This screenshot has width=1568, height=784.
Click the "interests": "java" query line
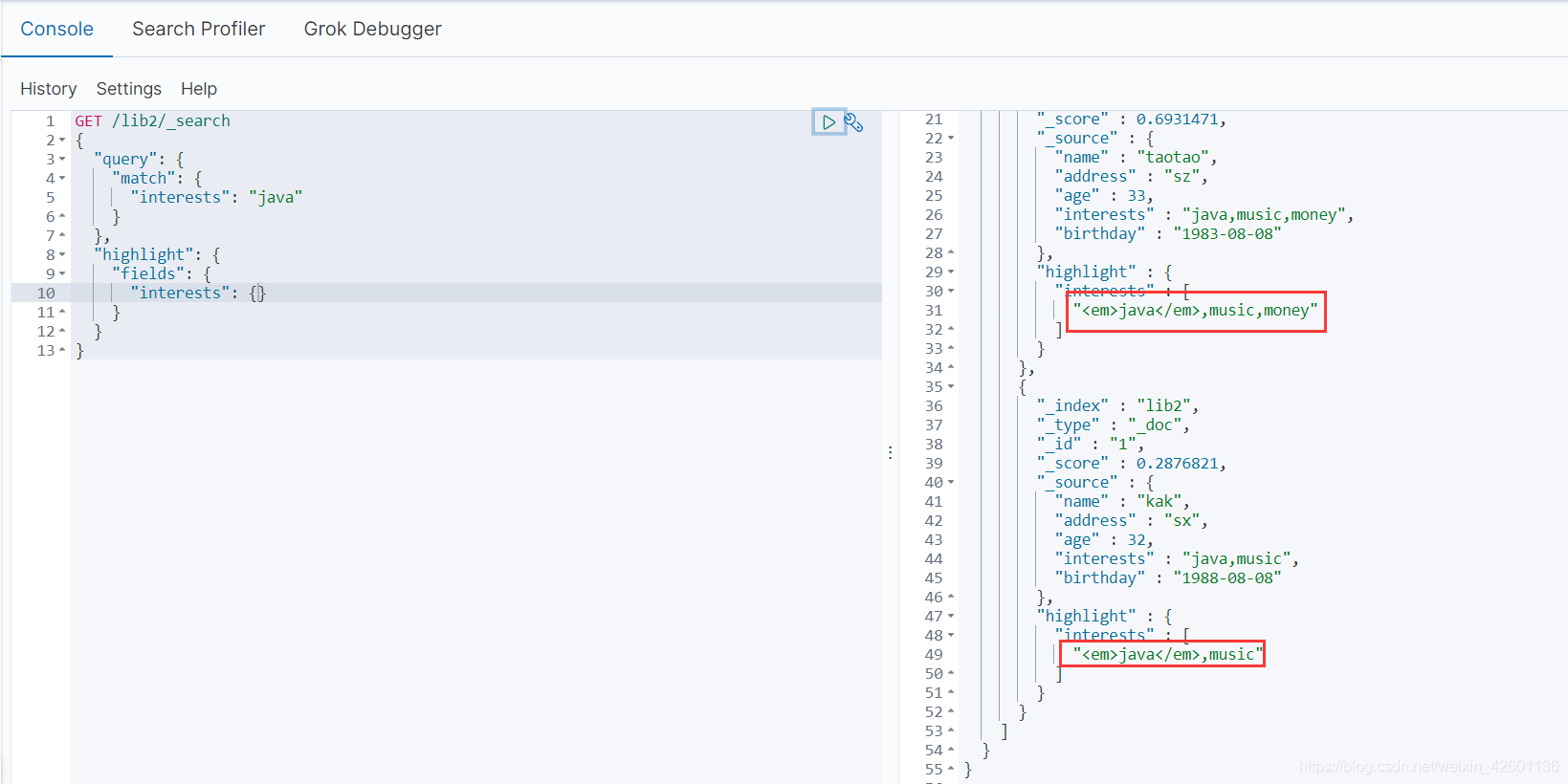click(216, 197)
